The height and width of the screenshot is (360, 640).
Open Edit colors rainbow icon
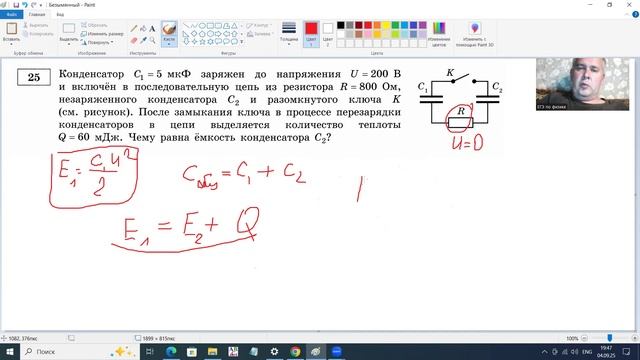coord(439,28)
